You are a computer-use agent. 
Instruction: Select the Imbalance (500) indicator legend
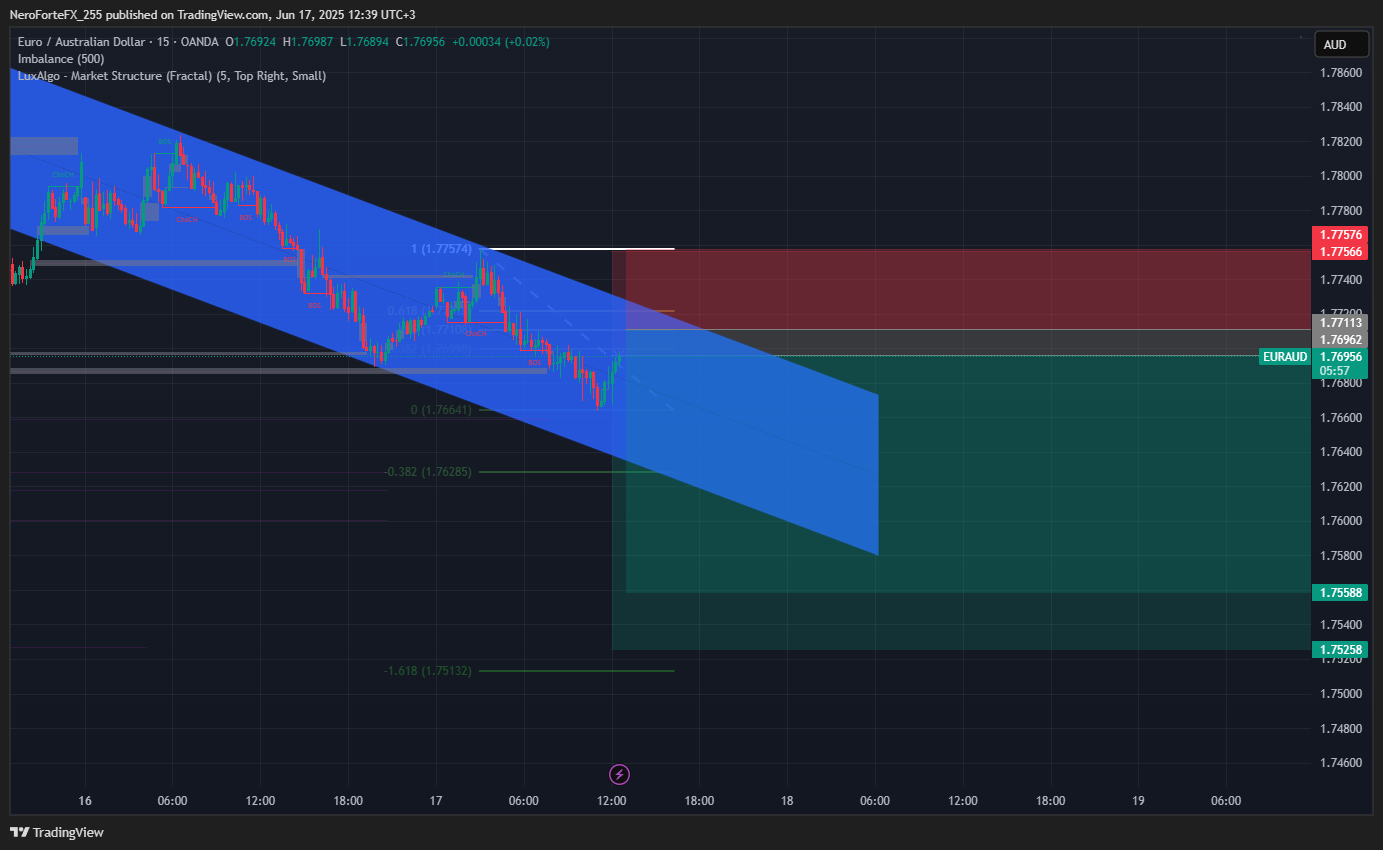coord(61,59)
